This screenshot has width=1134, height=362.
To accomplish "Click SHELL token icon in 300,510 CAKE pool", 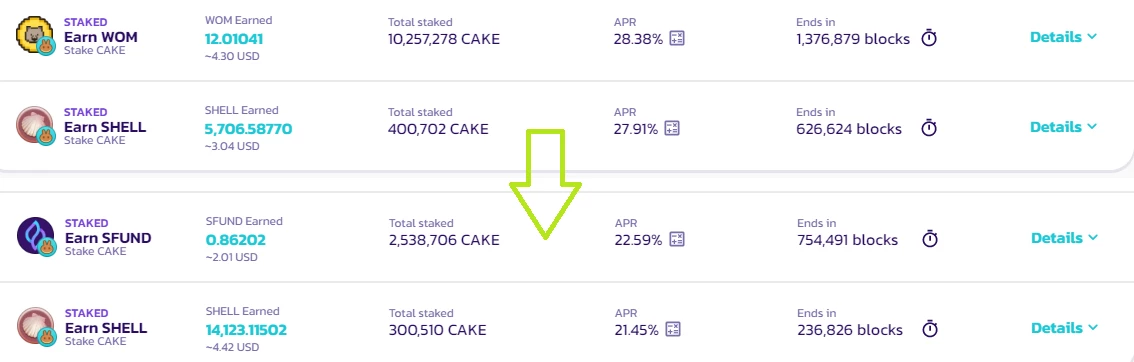I will coord(36,327).
